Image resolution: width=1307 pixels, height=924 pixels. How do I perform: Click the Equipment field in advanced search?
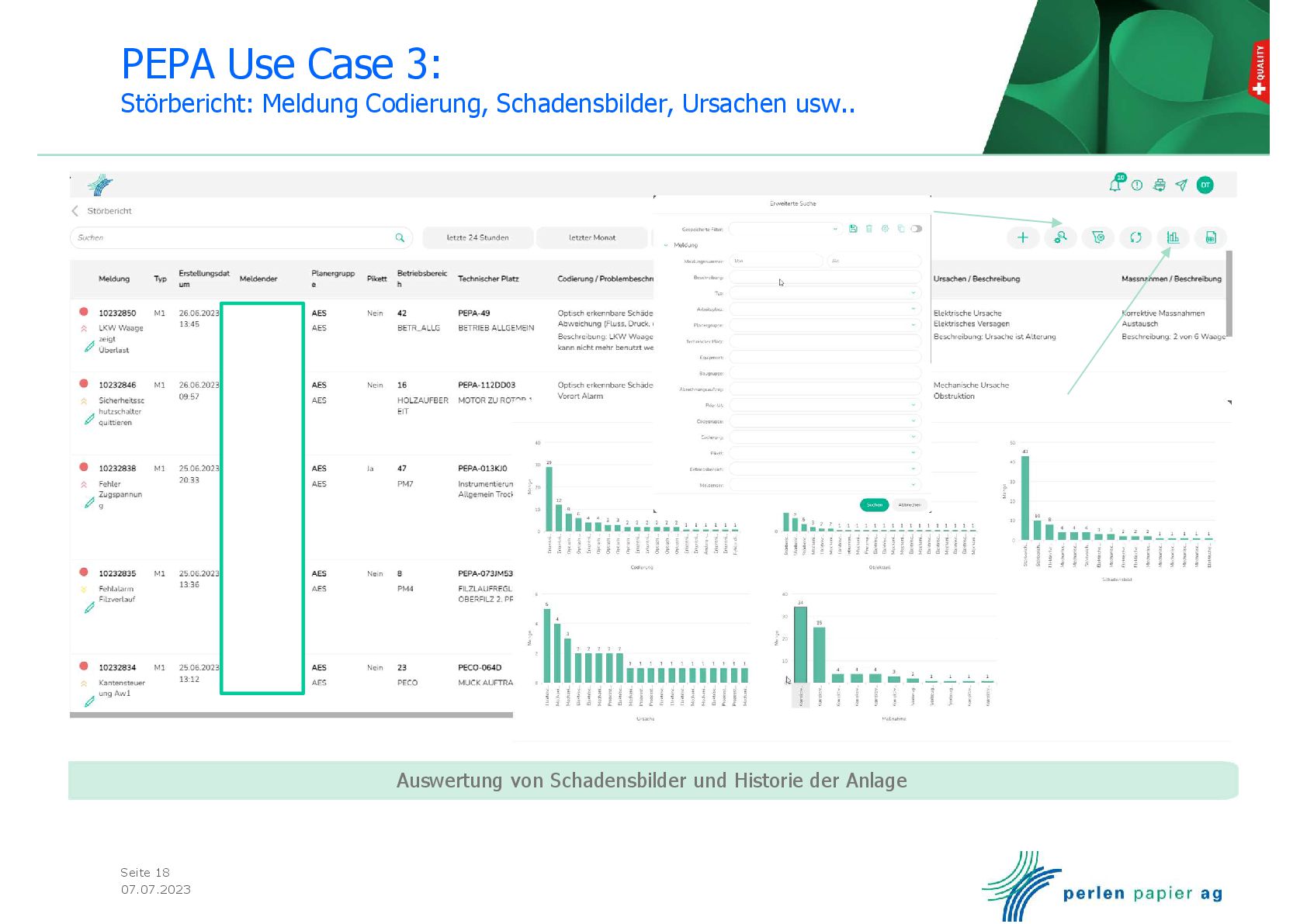click(x=824, y=357)
